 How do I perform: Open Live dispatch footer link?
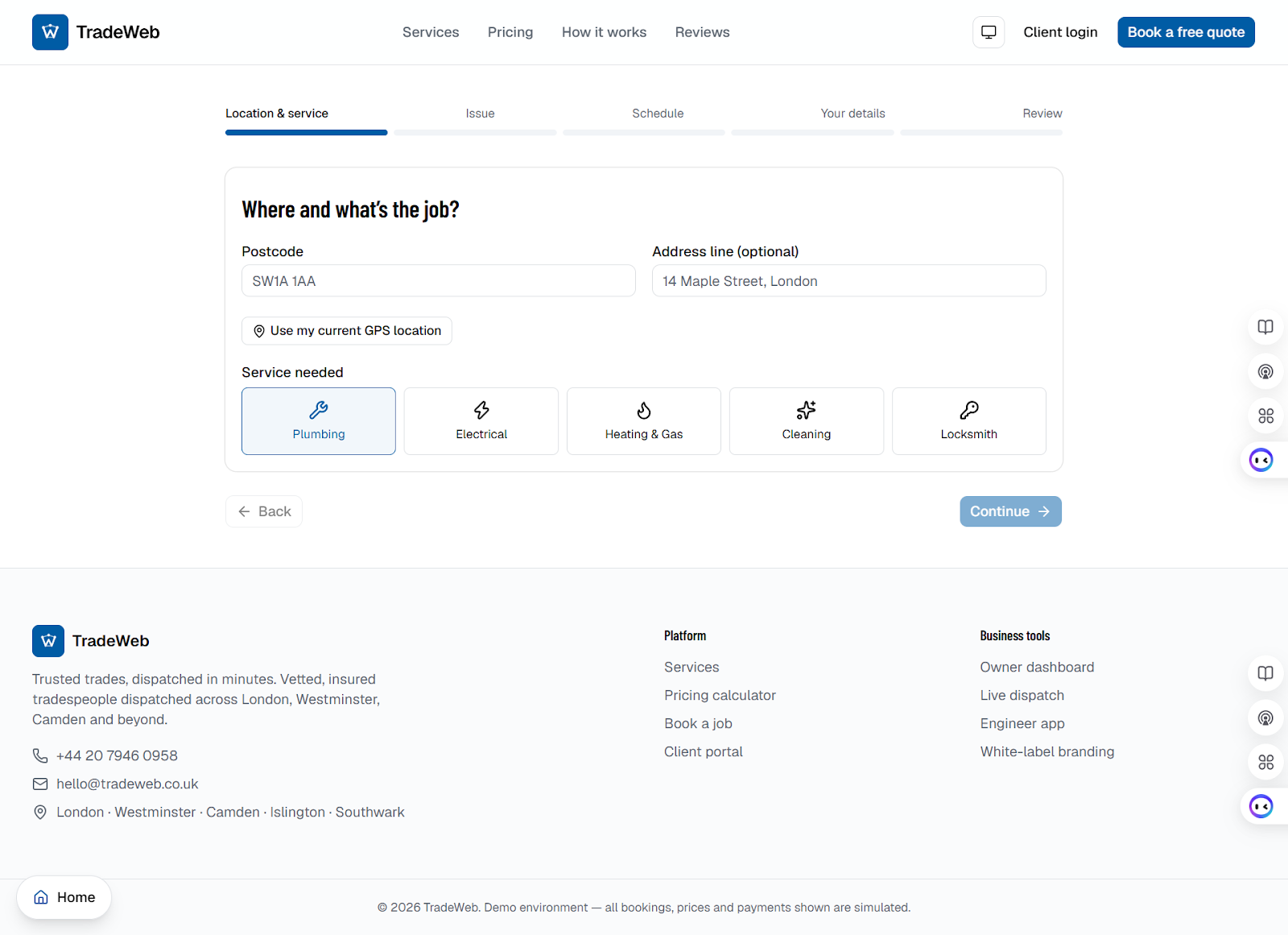coord(1022,695)
